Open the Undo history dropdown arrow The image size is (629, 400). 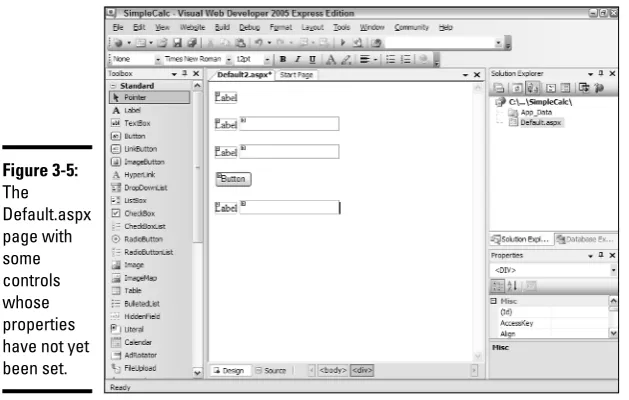tap(269, 43)
